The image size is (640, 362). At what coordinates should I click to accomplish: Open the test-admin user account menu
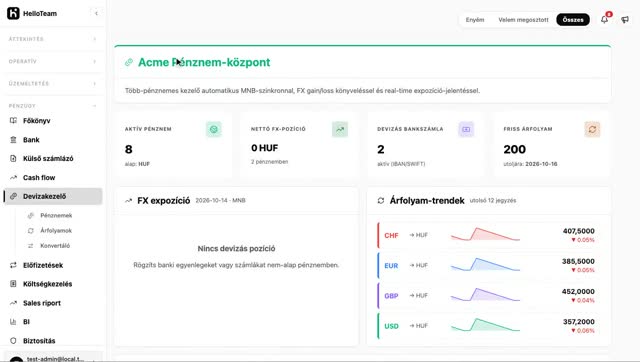click(53, 357)
